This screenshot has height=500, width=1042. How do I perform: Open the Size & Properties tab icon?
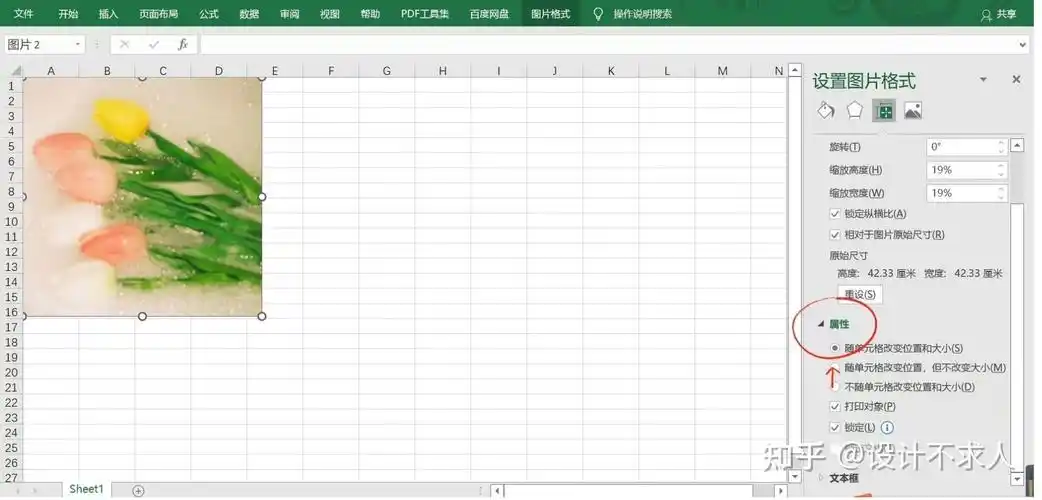884,111
